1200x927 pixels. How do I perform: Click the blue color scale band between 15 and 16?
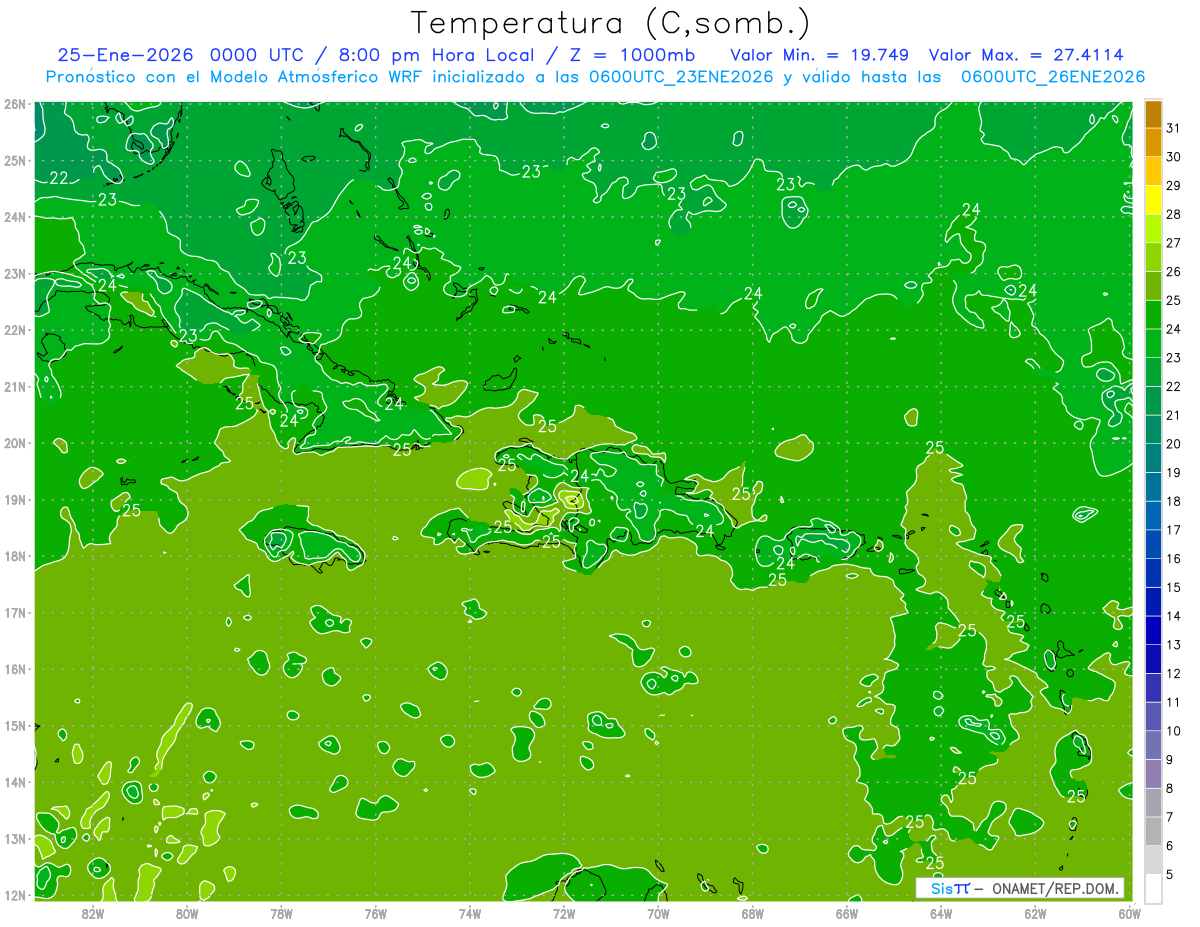click(x=1153, y=573)
